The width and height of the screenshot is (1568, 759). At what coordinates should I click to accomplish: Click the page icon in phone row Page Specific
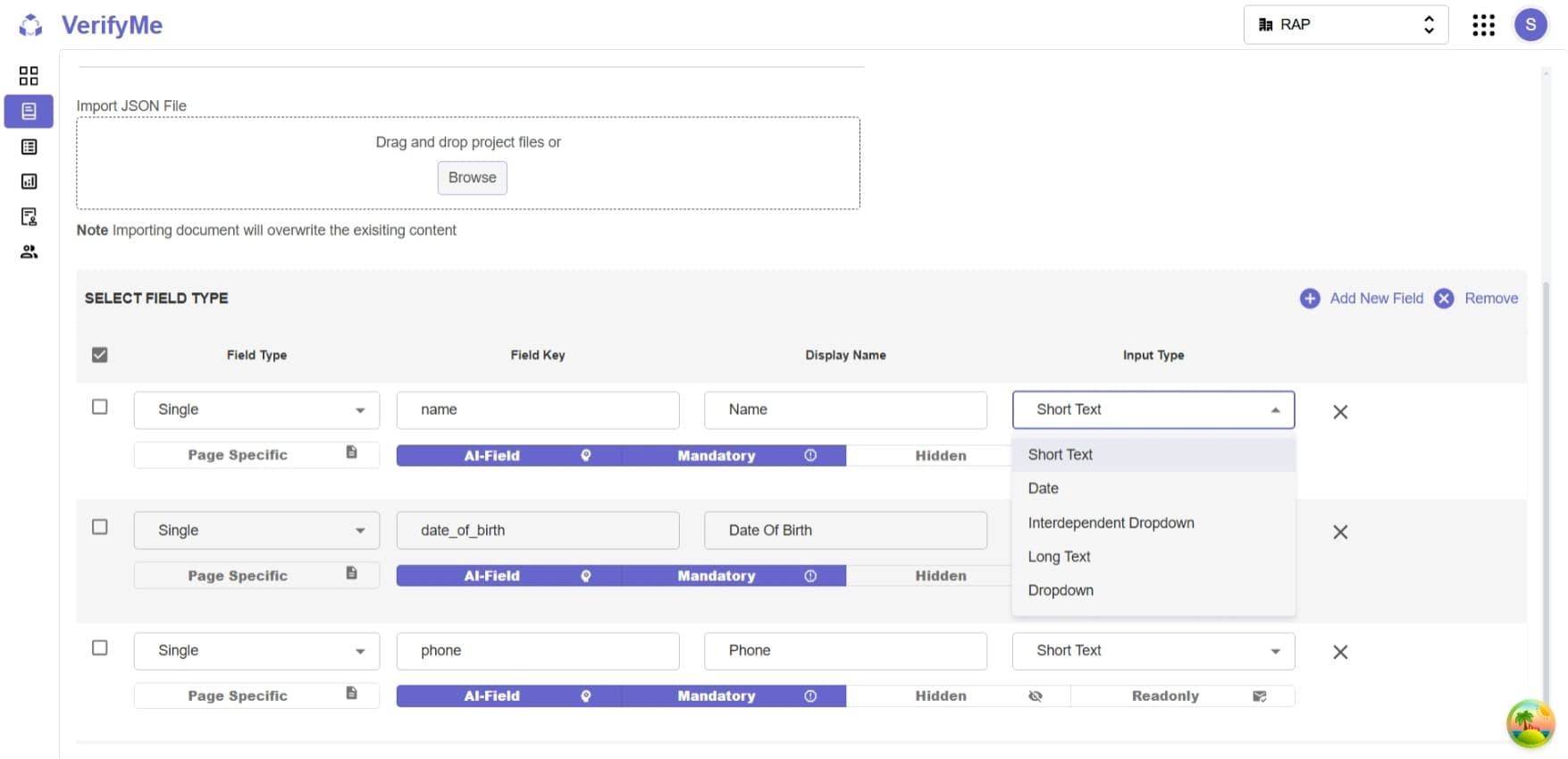pyautogui.click(x=351, y=693)
